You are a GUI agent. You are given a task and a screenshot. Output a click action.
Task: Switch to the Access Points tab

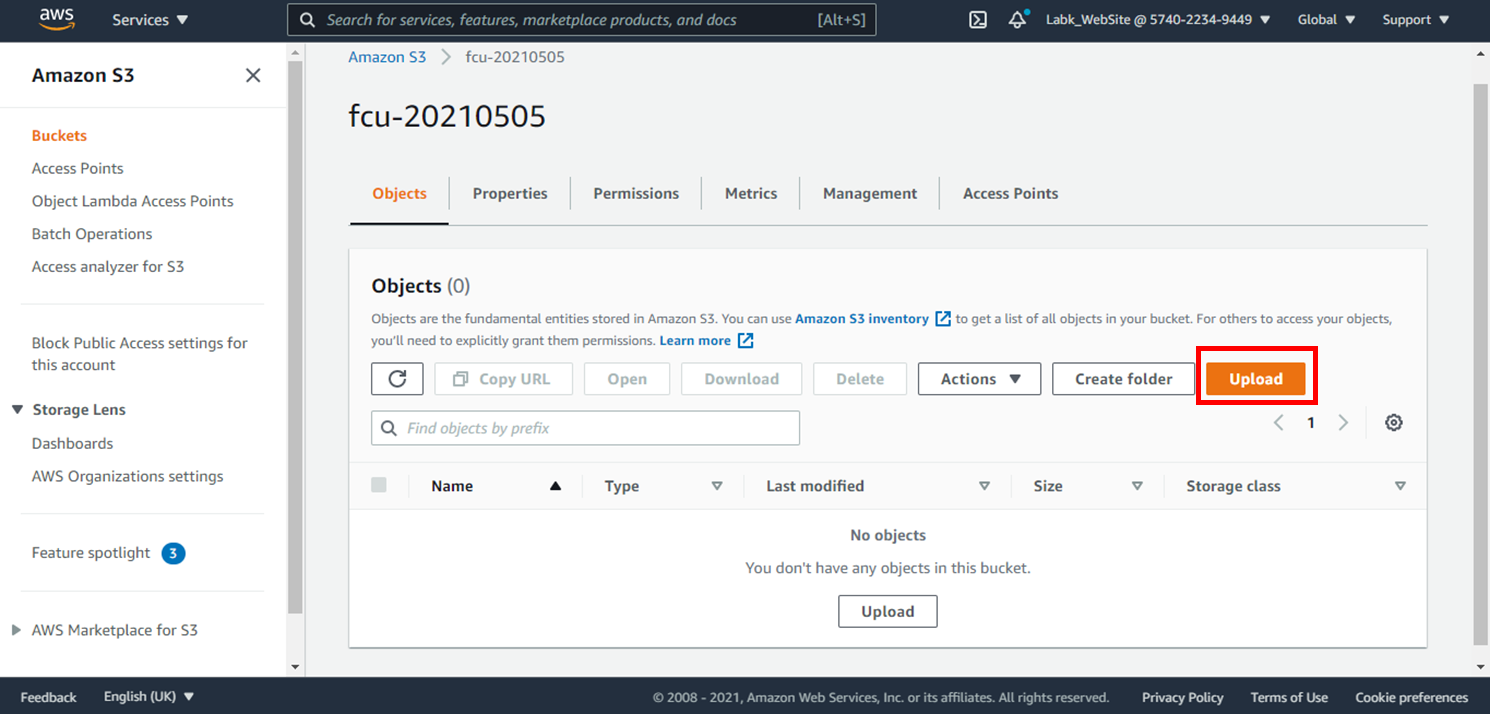(x=1010, y=193)
